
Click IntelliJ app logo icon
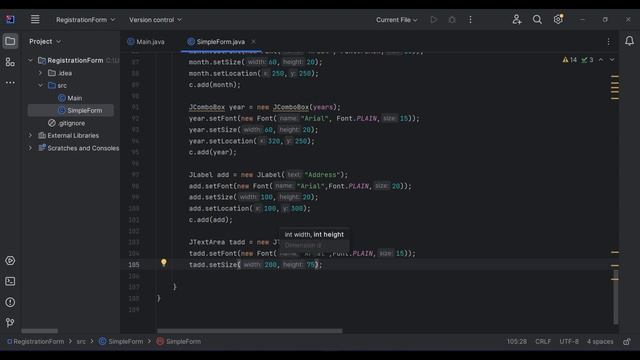click(10, 19)
